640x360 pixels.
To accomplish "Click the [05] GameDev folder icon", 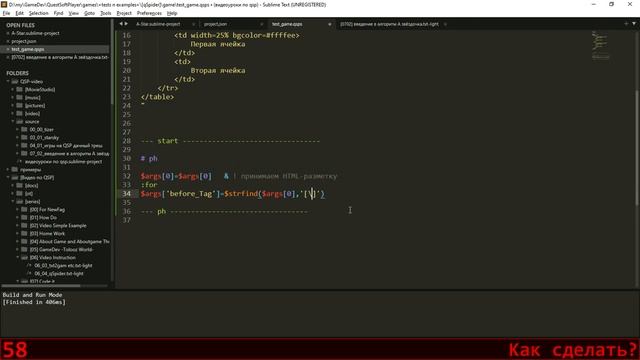I will [x=24, y=249].
